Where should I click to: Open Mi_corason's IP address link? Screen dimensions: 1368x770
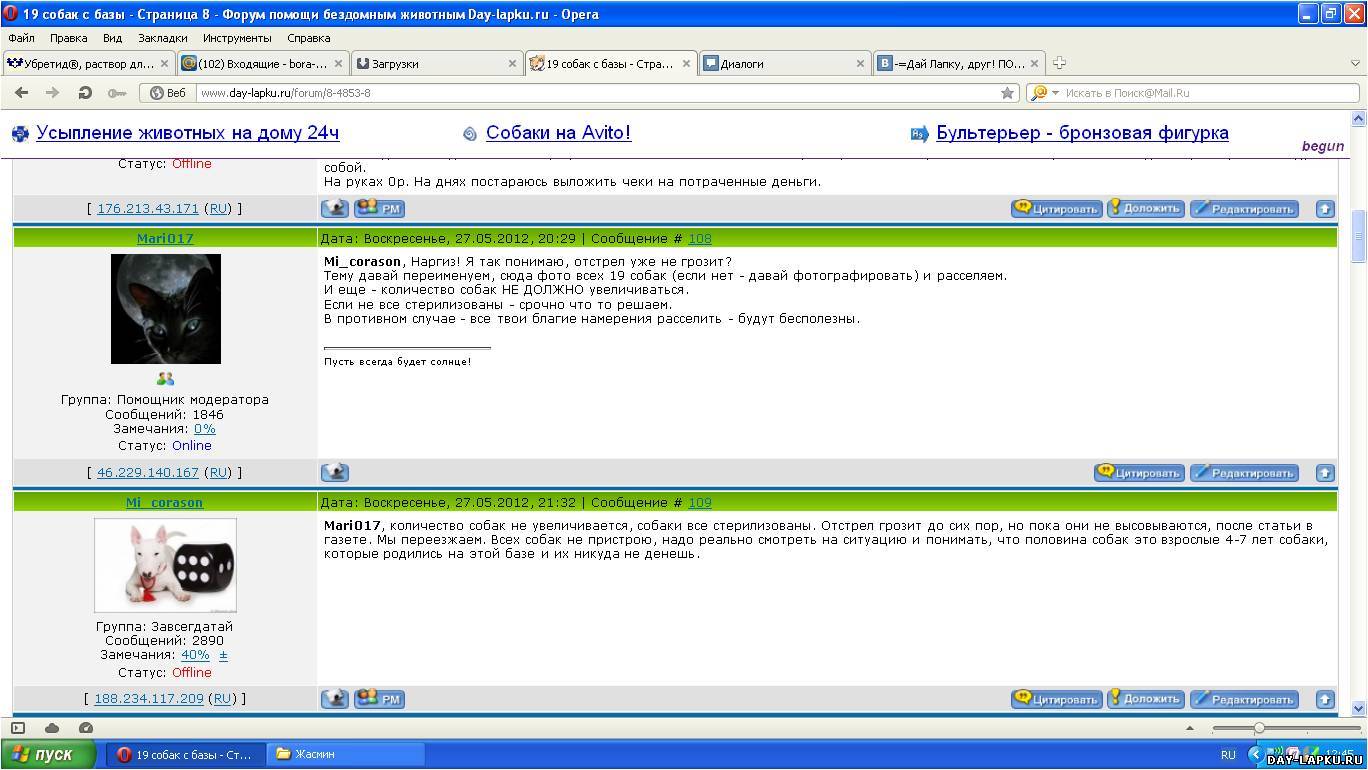pyautogui.click(x=148, y=699)
